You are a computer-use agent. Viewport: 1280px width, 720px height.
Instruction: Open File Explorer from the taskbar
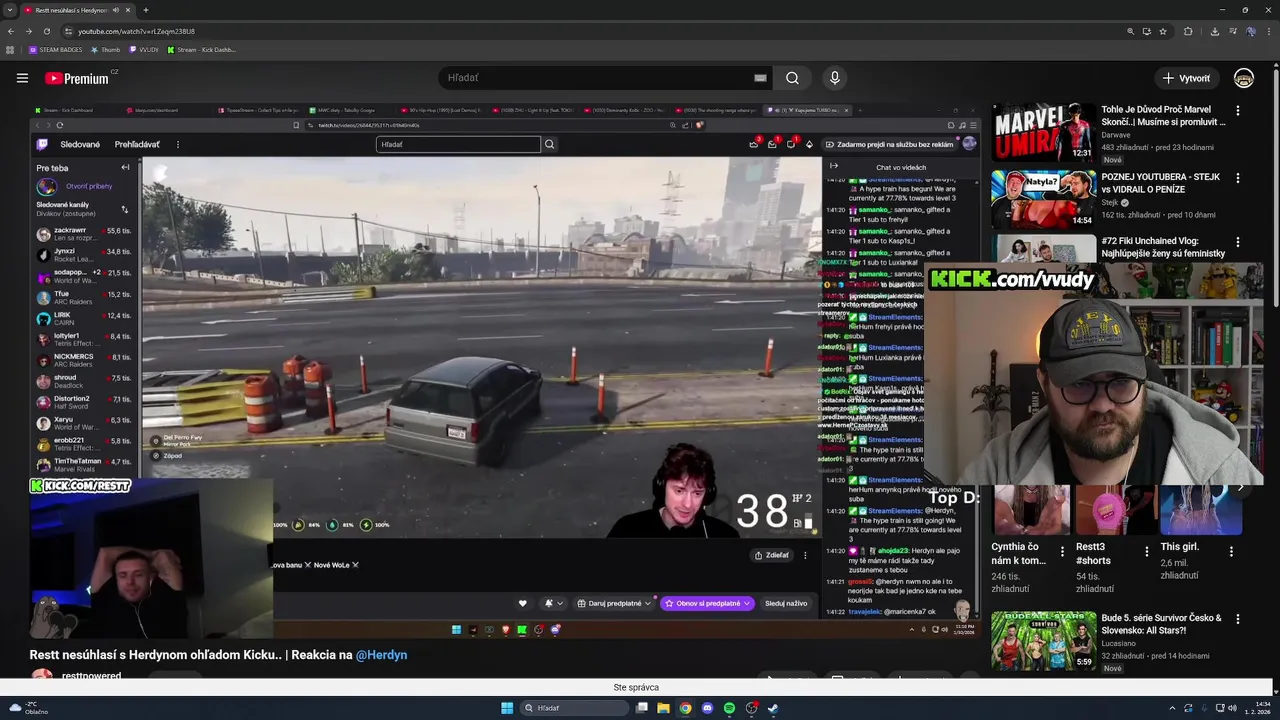pyautogui.click(x=663, y=708)
